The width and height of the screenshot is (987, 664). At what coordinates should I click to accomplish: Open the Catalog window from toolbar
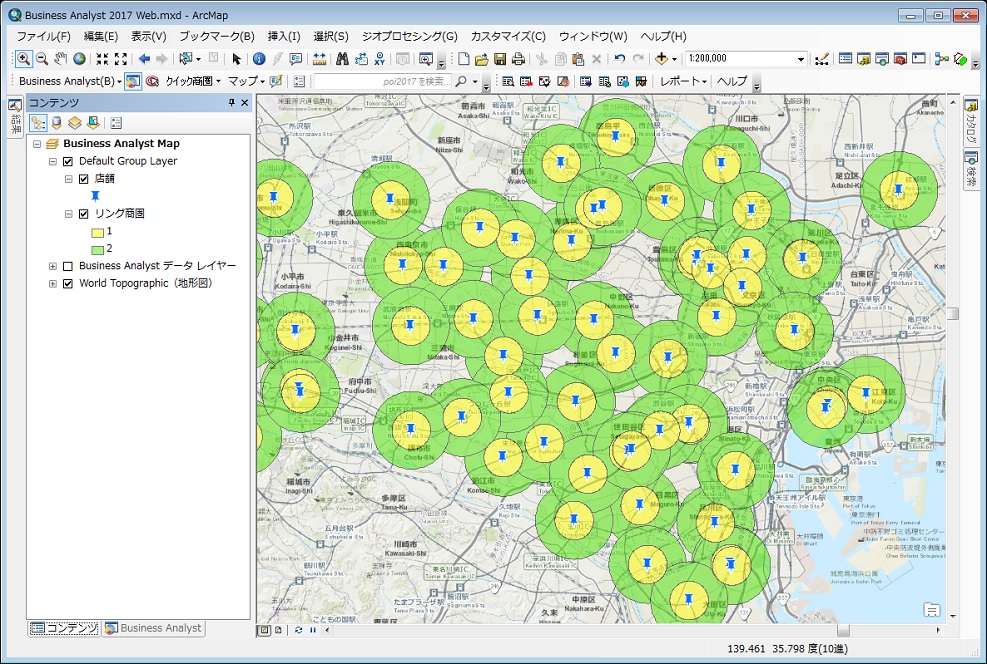[864, 59]
